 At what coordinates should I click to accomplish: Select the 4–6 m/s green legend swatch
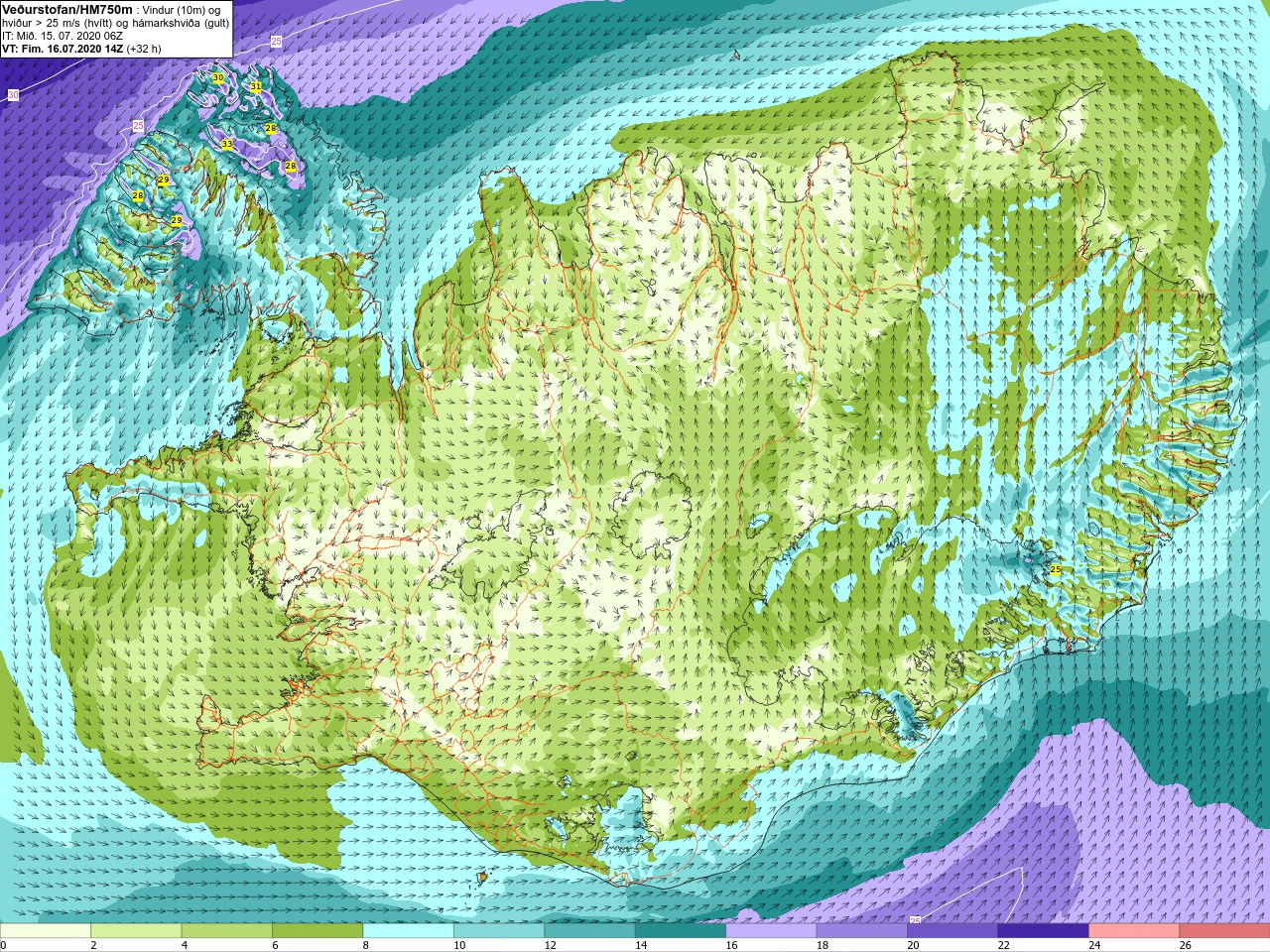(x=227, y=931)
